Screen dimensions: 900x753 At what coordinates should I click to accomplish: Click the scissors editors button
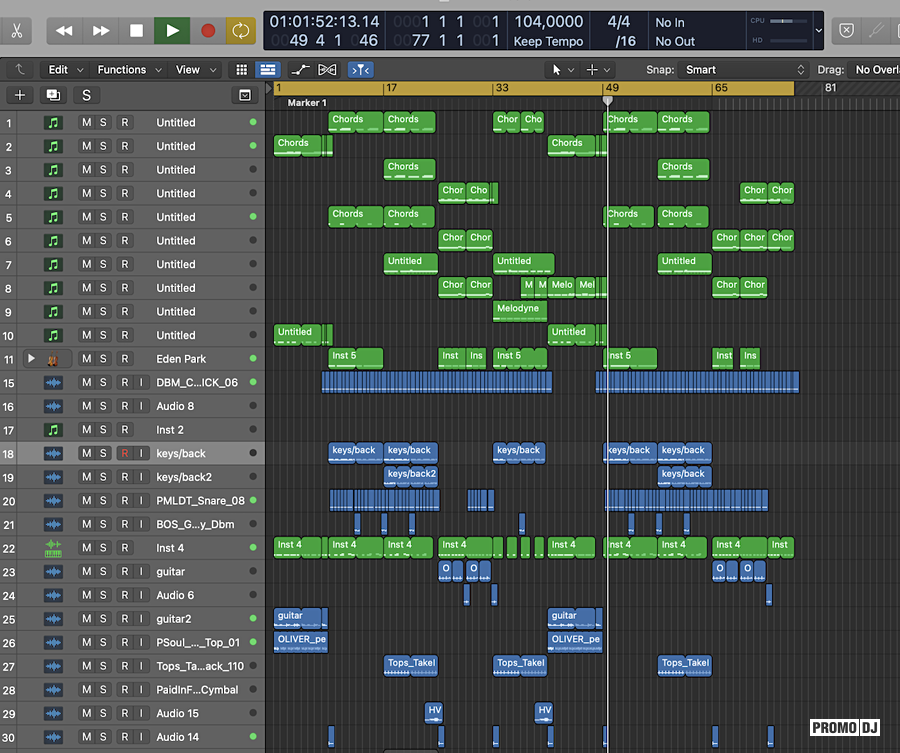click(17, 30)
